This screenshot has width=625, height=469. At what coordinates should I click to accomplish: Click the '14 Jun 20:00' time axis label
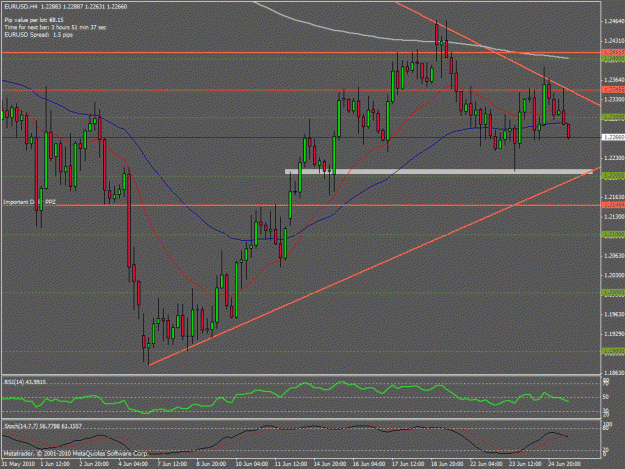tap(330, 464)
